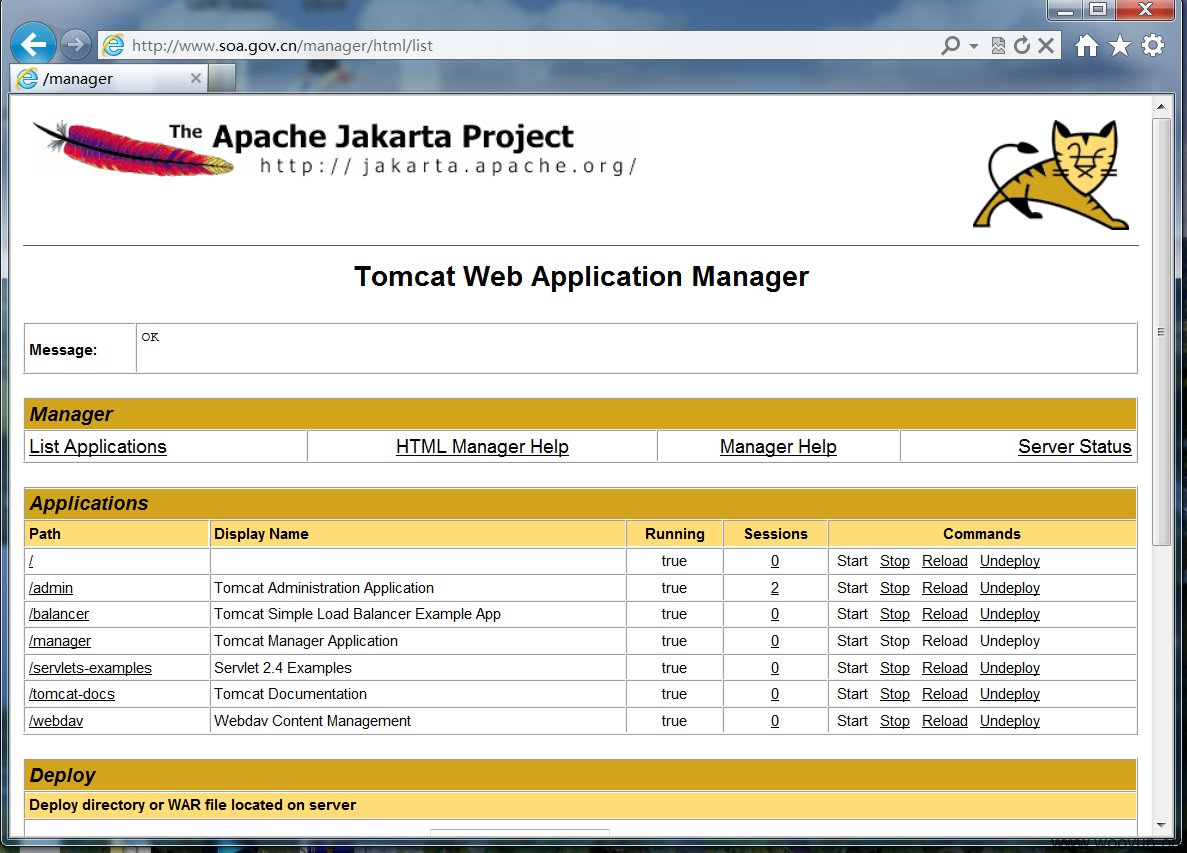Image resolution: width=1187 pixels, height=853 pixels.
Task: Close the /manager tab
Action: pyautogui.click(x=195, y=78)
